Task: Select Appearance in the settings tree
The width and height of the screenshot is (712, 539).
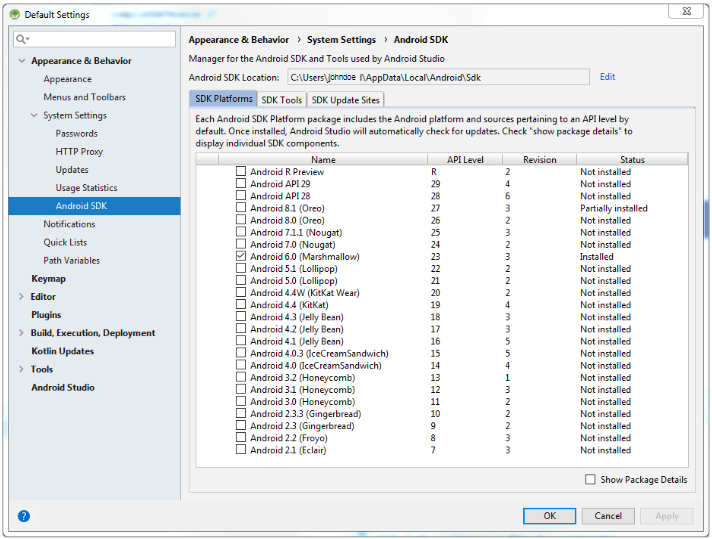Action: 67,79
